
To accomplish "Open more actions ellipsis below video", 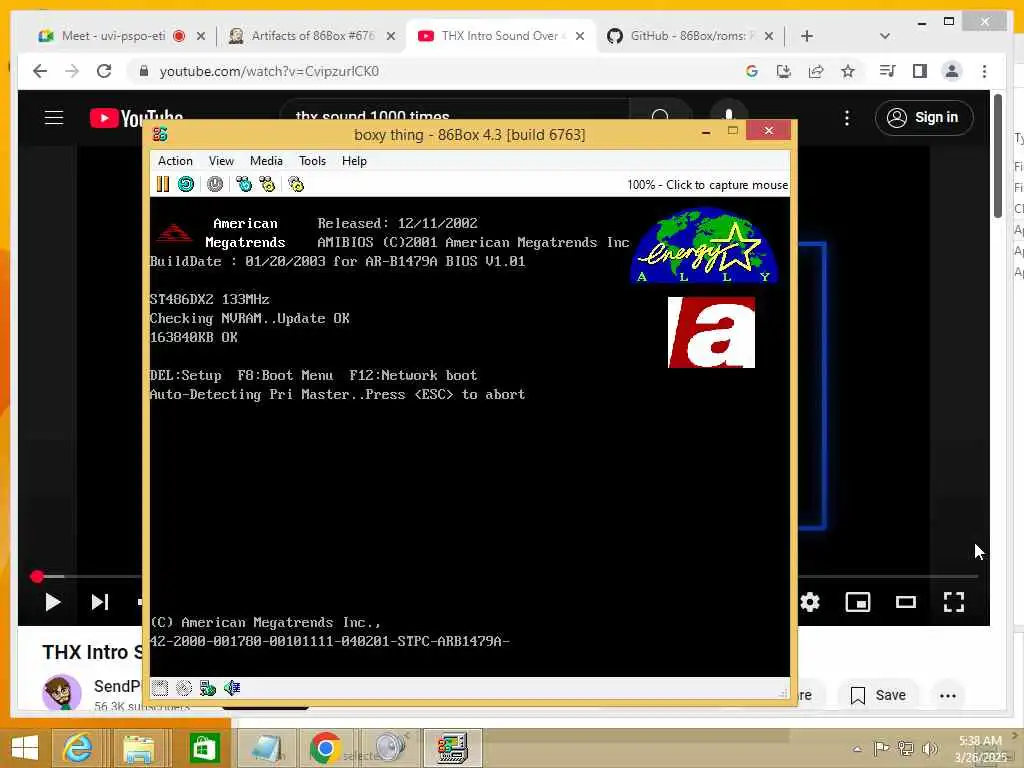I will tap(948, 696).
